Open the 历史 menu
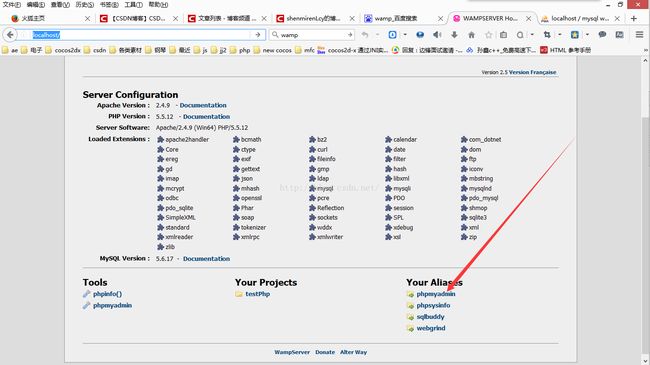Viewport: 650px width, 365px height. (x=85, y=5)
